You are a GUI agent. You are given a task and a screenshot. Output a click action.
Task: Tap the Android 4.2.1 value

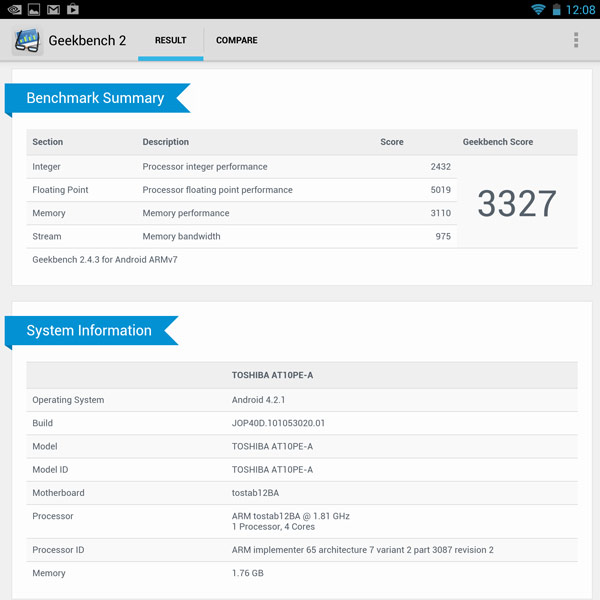[x=258, y=400]
